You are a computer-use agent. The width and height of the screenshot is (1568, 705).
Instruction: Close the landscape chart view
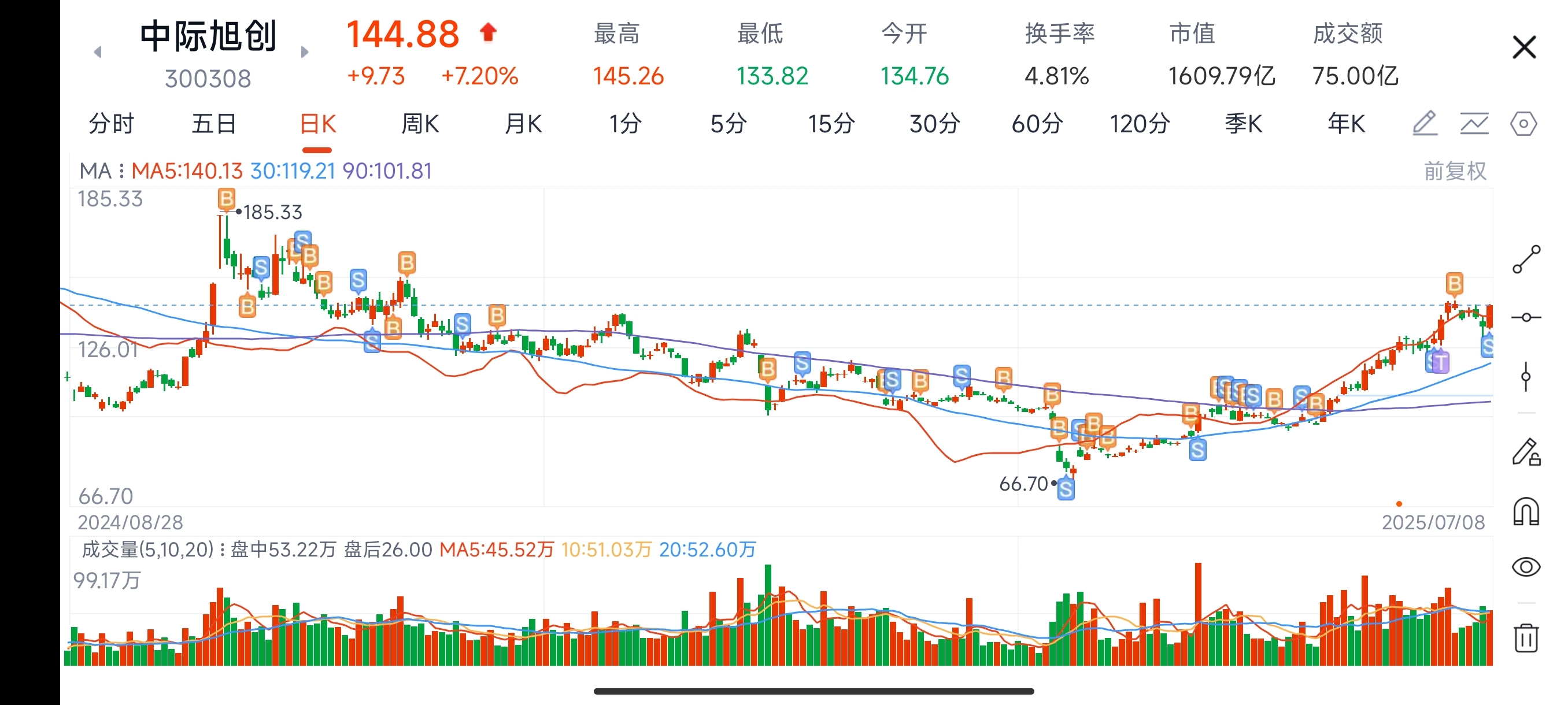[1524, 47]
